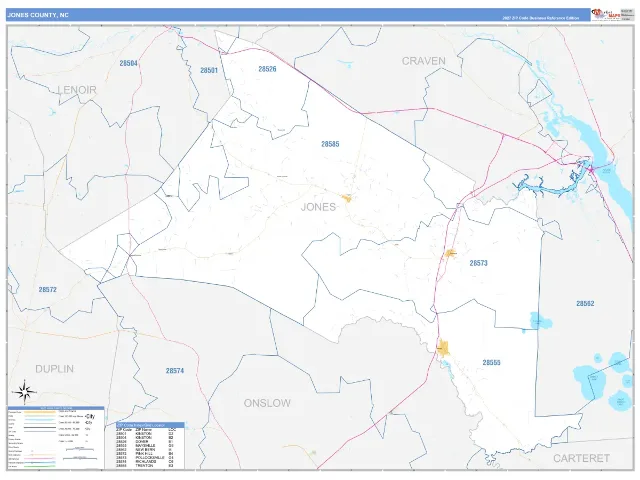Click the DOVER row in the ZIP locator table
Image resolution: width=640 pixels, height=480 pixels.
coord(144,441)
